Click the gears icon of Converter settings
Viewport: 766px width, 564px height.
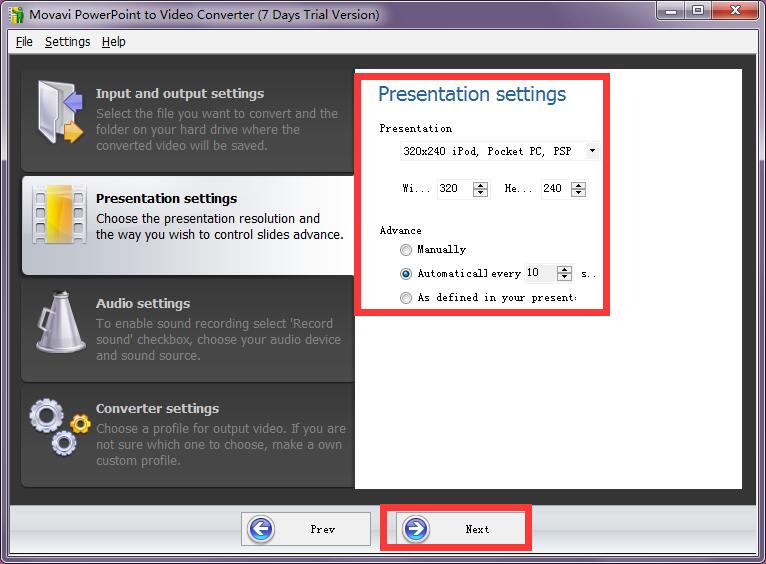pyautogui.click(x=59, y=427)
